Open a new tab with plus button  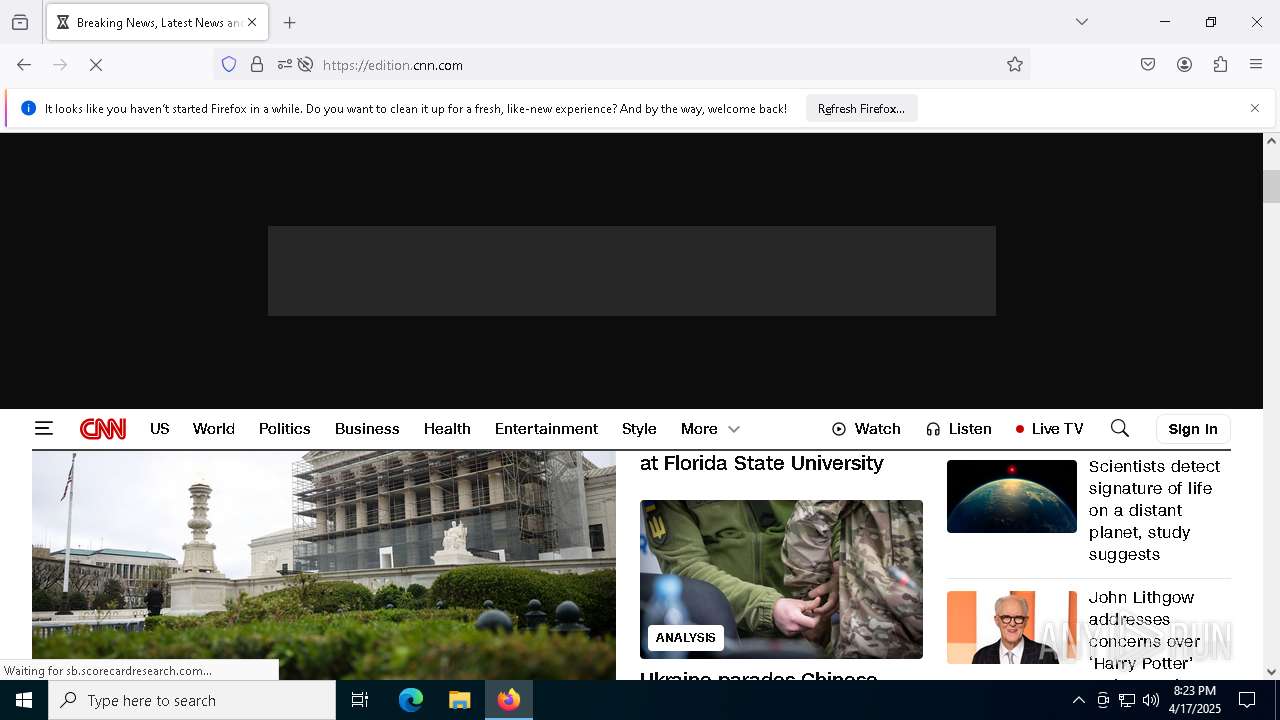[290, 22]
